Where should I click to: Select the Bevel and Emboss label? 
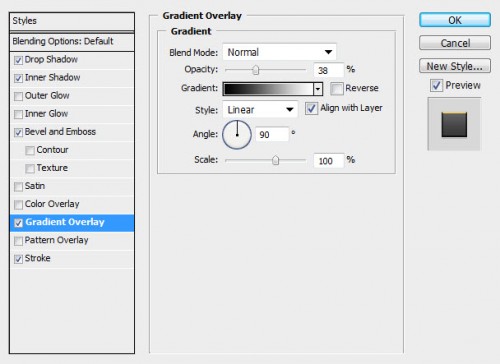click(60, 132)
